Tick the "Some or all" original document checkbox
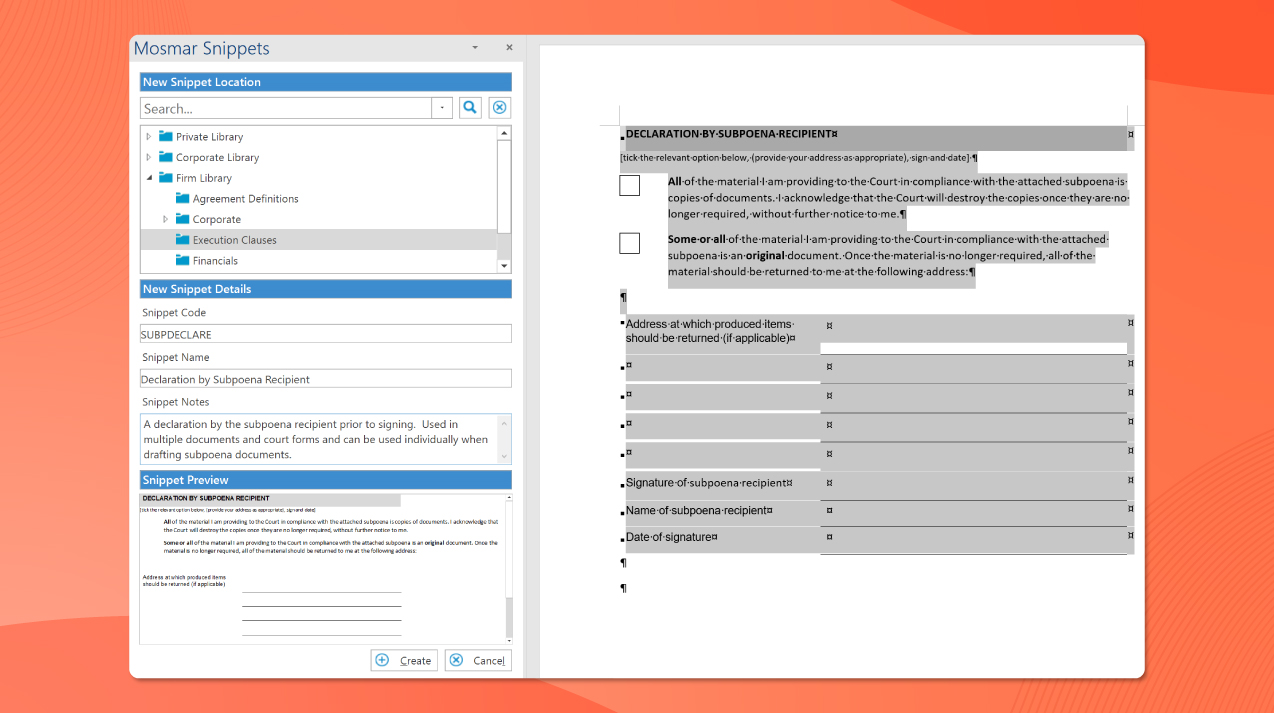The width and height of the screenshot is (1274, 713). (x=629, y=242)
